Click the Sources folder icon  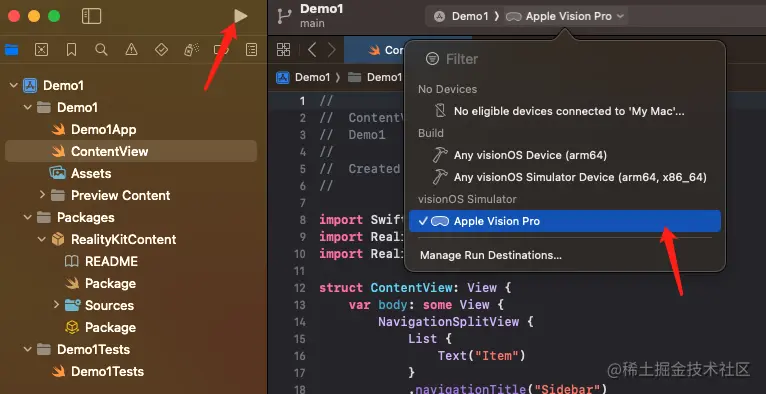click(73, 305)
